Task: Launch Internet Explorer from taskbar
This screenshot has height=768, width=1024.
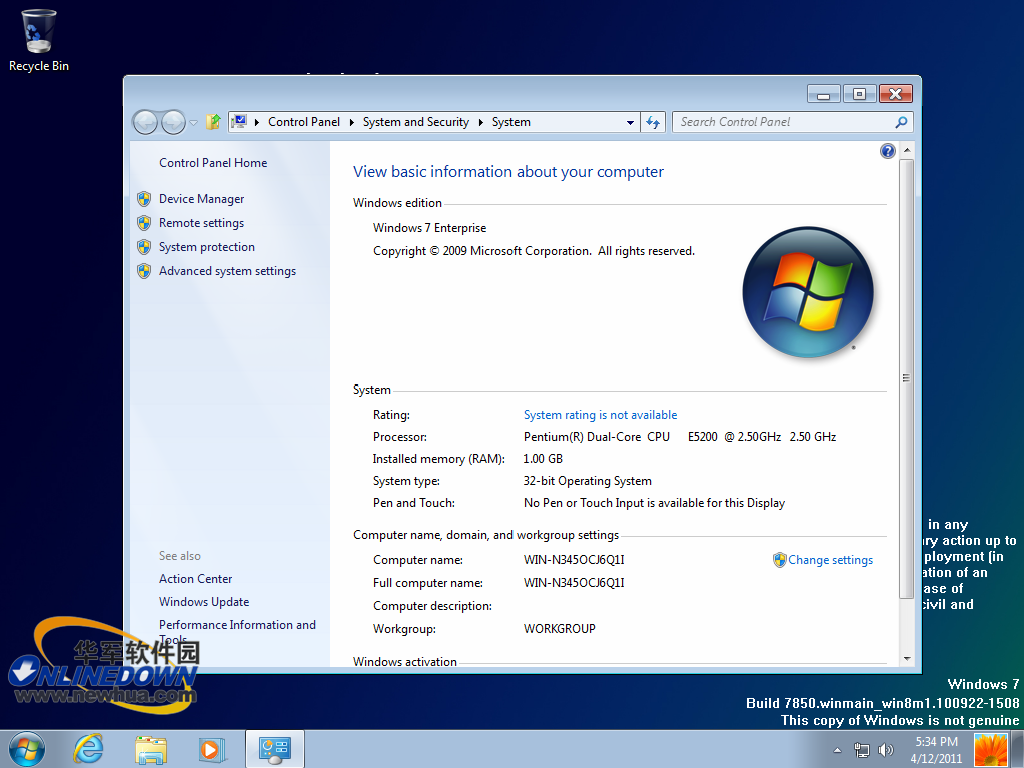Action: coord(88,749)
